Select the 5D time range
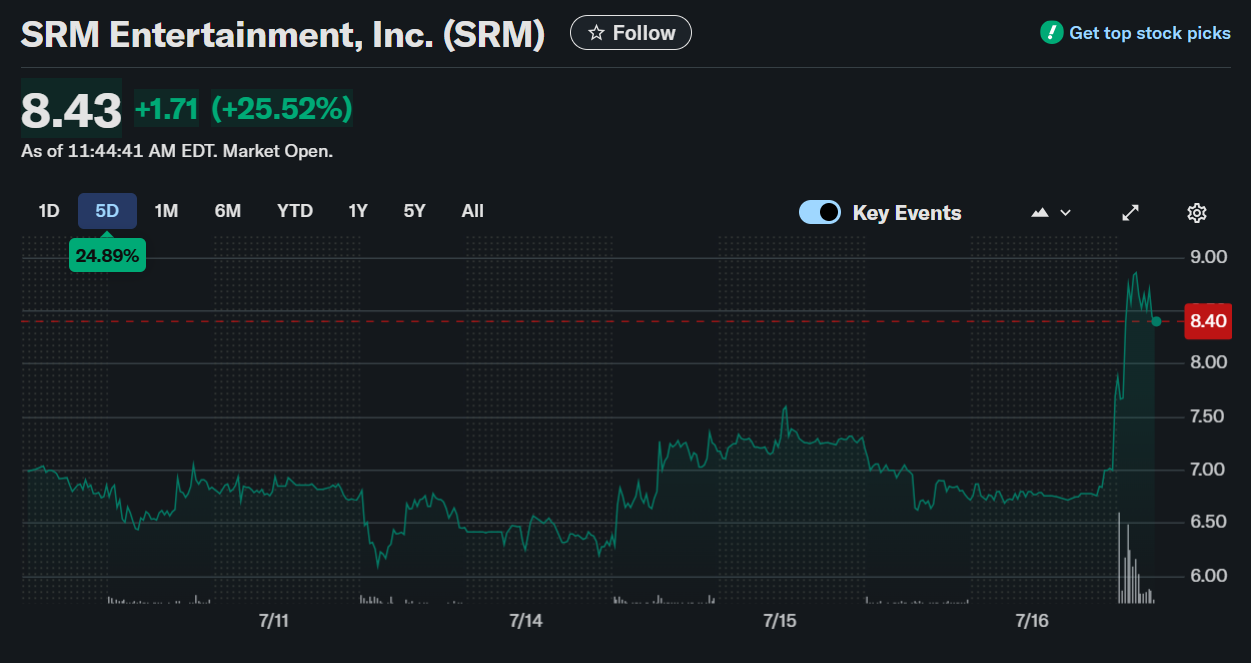The height and width of the screenshot is (663, 1251). pyautogui.click(x=107, y=211)
